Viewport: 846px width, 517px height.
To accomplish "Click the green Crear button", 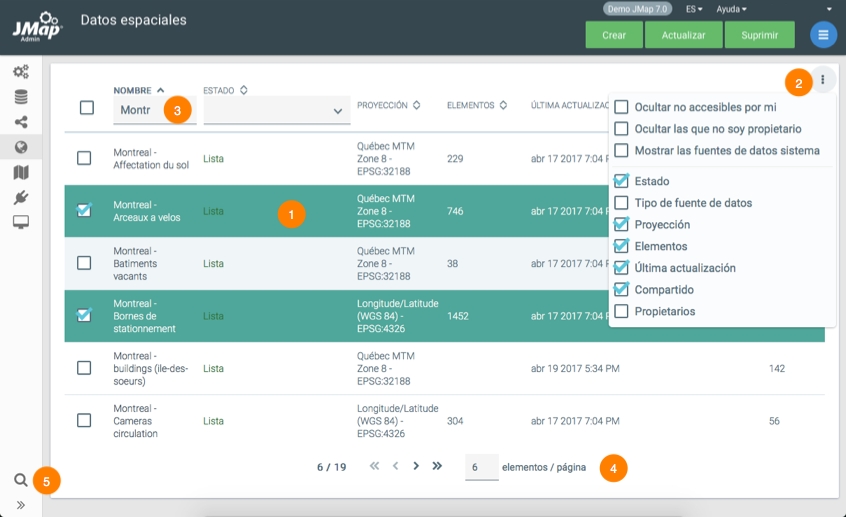I will coord(614,35).
